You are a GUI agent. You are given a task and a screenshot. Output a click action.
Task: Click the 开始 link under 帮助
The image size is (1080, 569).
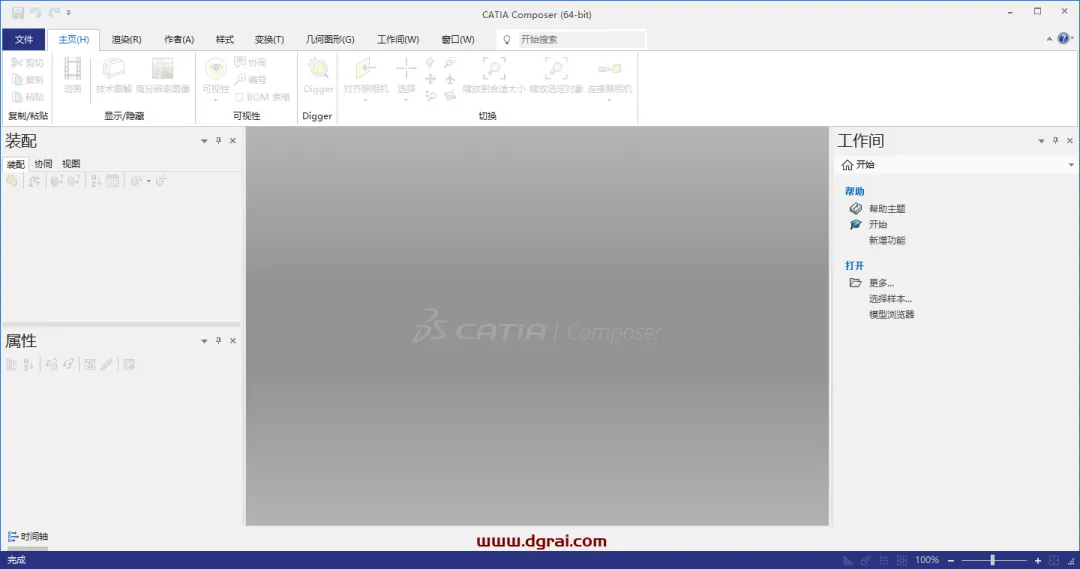[x=878, y=225]
